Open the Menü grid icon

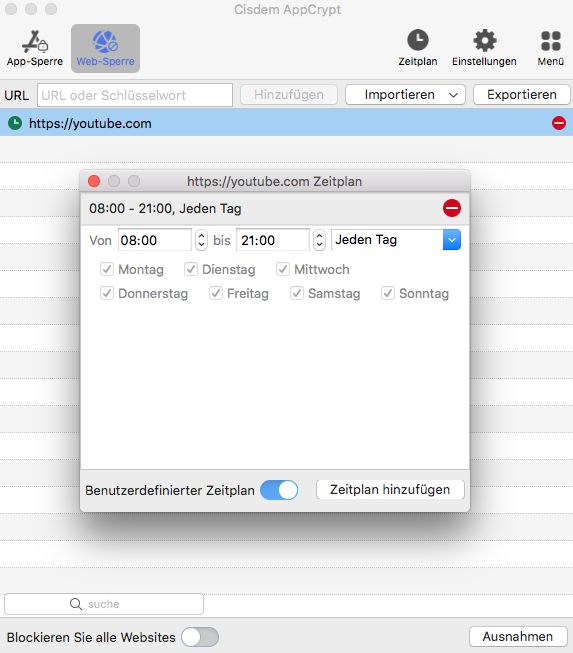coord(551,41)
